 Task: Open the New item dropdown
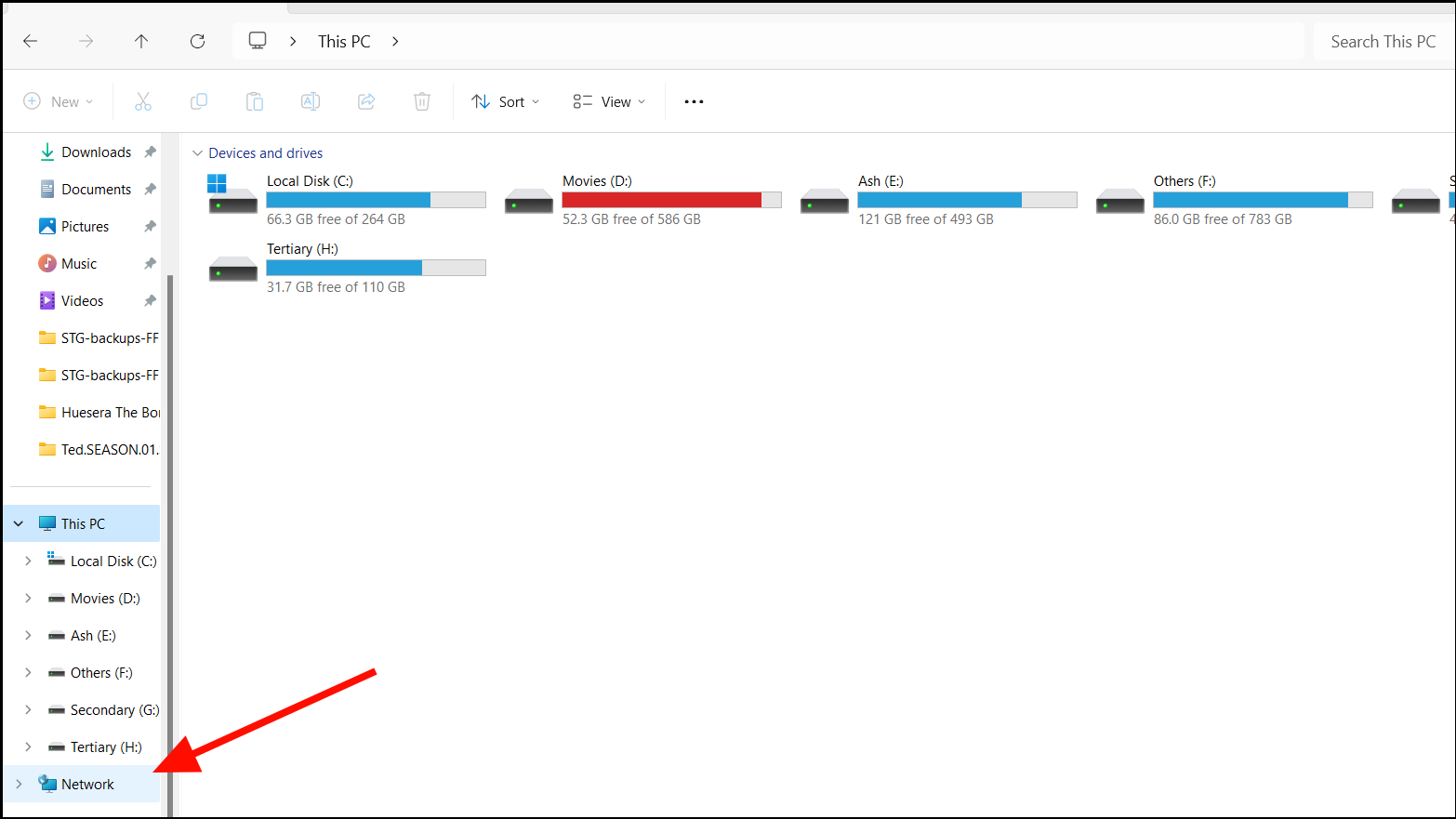59,101
